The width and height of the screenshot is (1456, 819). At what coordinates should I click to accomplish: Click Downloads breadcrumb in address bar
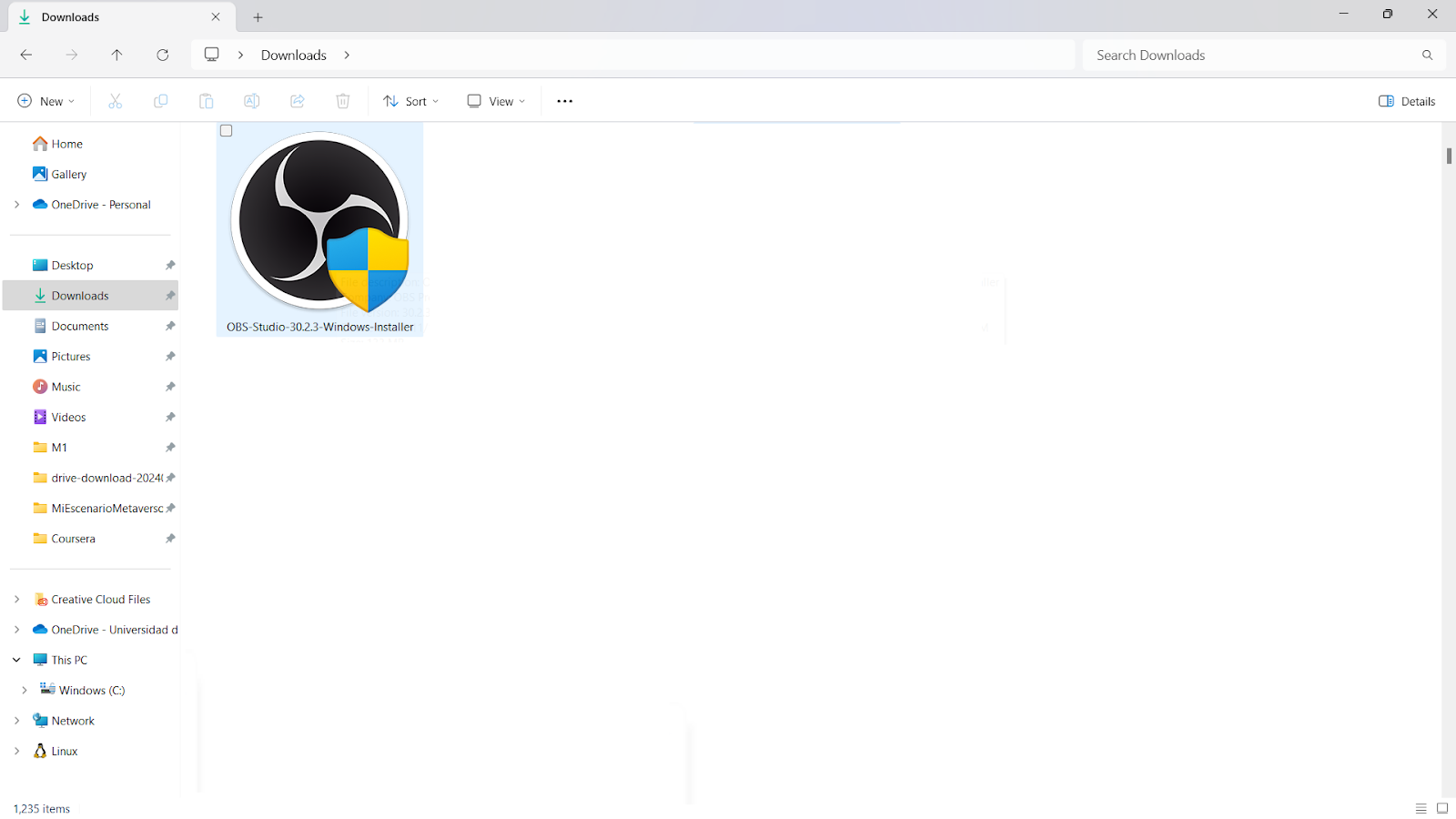[x=294, y=55]
